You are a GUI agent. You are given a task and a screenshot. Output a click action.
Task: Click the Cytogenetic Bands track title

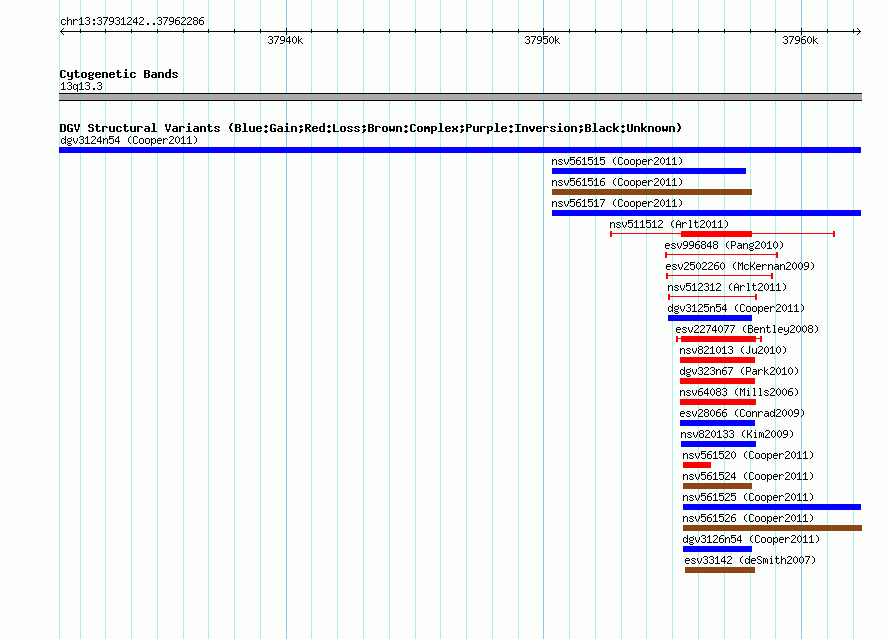click(119, 74)
